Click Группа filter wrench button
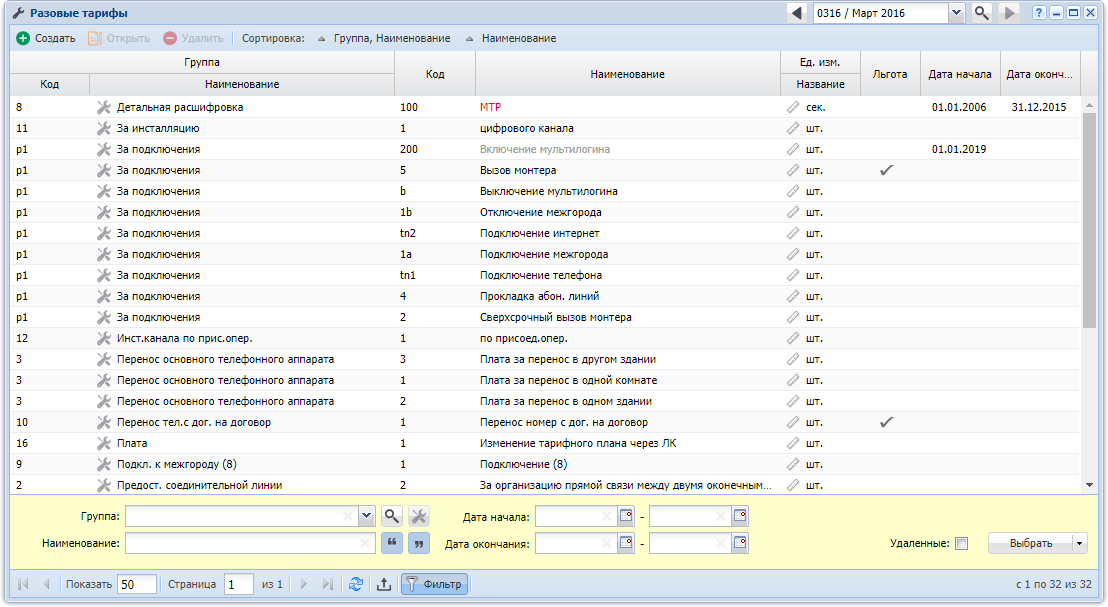Viewport: 1108px width, 607px height. [418, 516]
